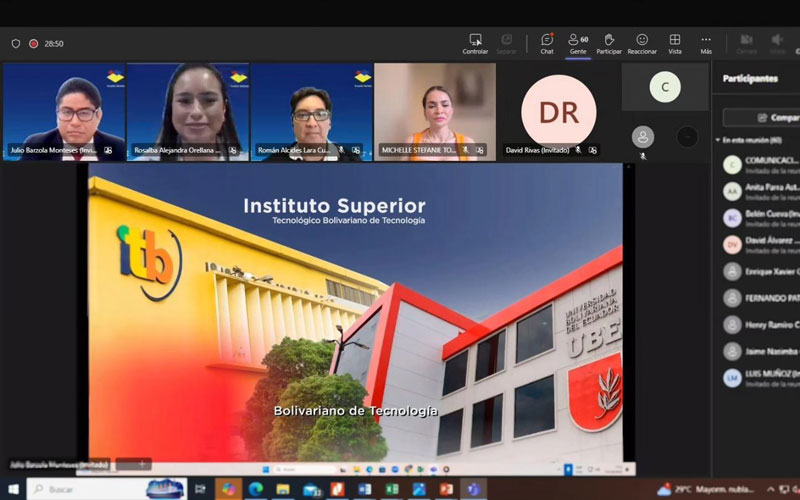This screenshot has width=800, height=500.
Task: Click the shared ITB presentation slide
Action: [355, 312]
